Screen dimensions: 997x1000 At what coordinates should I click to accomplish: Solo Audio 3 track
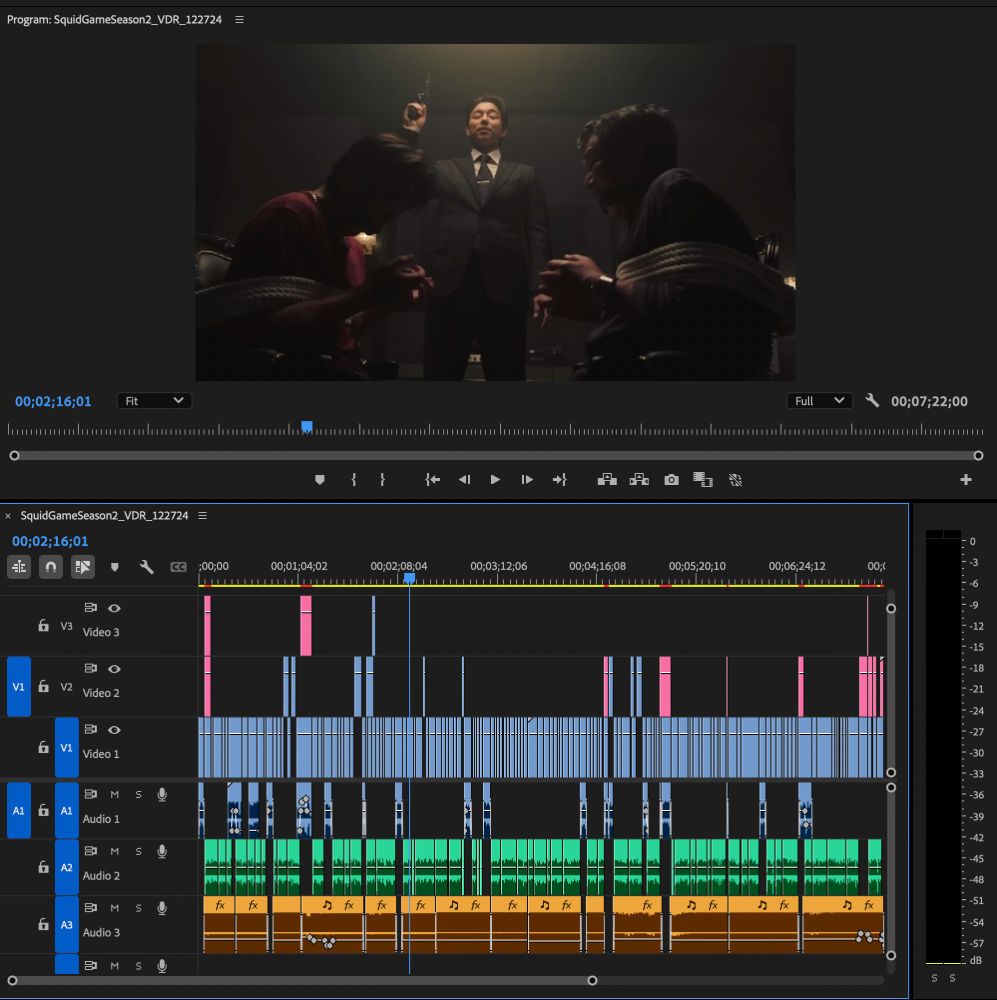138,908
